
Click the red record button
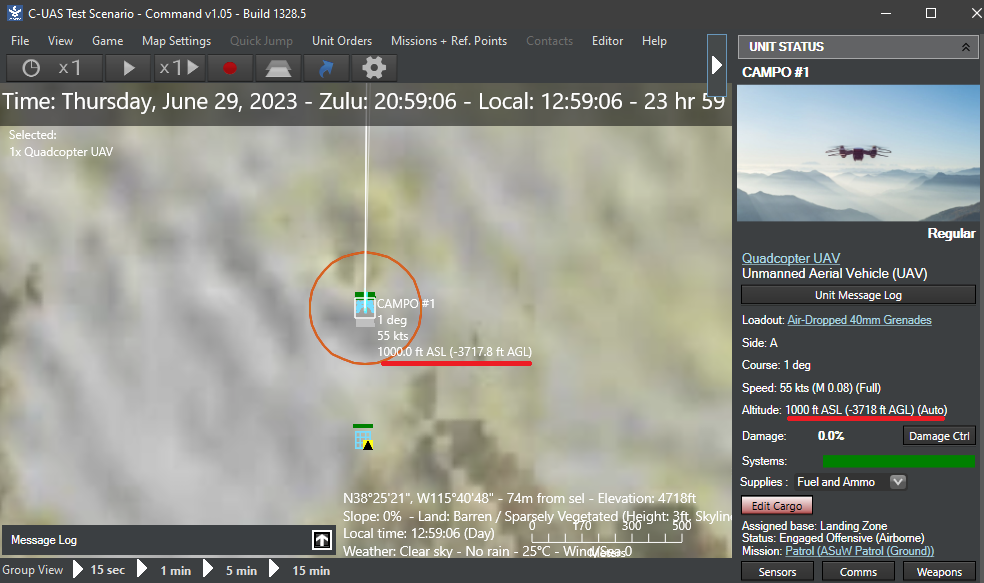230,68
